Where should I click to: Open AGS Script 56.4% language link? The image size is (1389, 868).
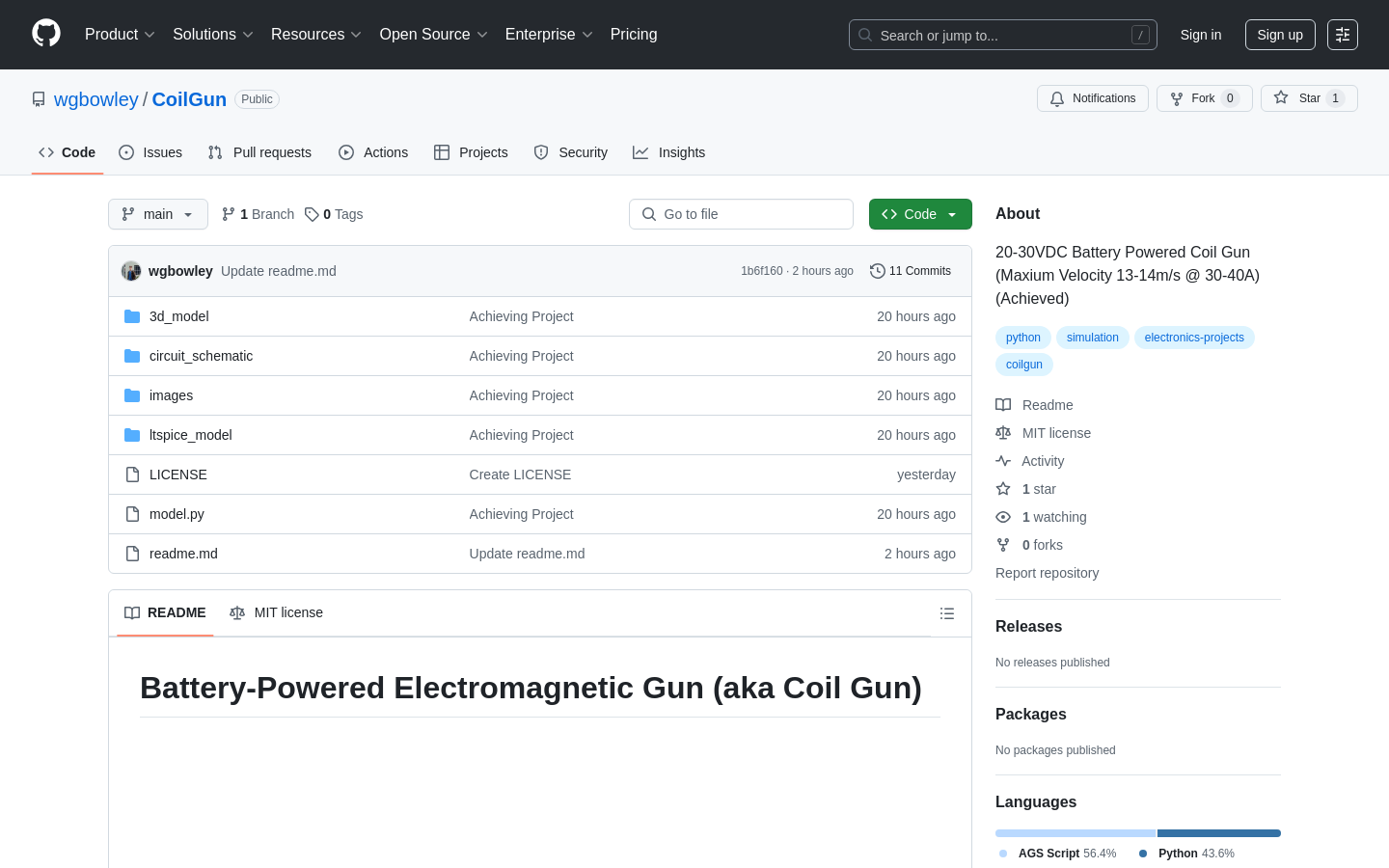click(x=1058, y=854)
